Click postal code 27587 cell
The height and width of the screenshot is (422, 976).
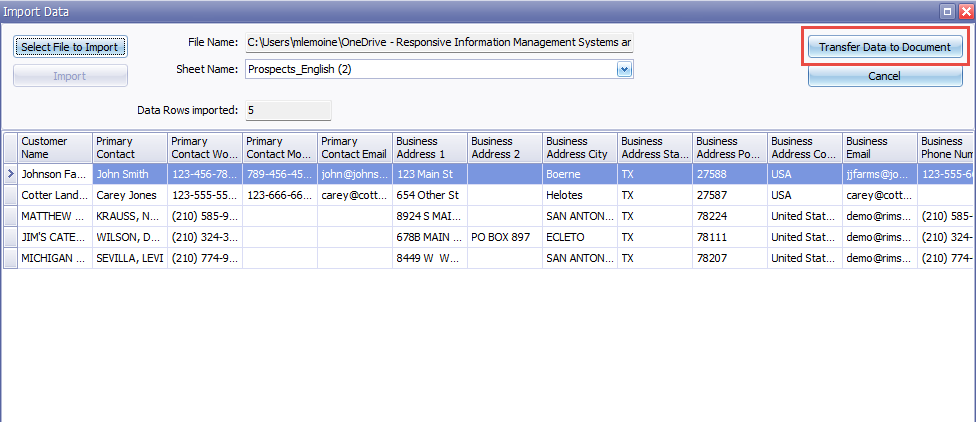pyautogui.click(x=730, y=195)
